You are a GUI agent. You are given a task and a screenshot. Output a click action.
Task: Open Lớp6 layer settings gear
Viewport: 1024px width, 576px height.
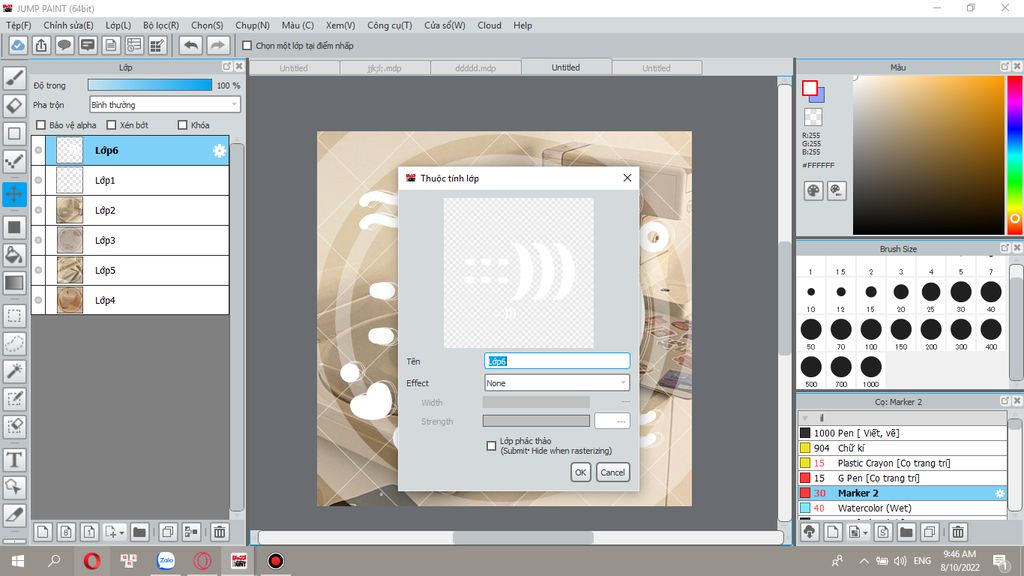pyautogui.click(x=219, y=151)
